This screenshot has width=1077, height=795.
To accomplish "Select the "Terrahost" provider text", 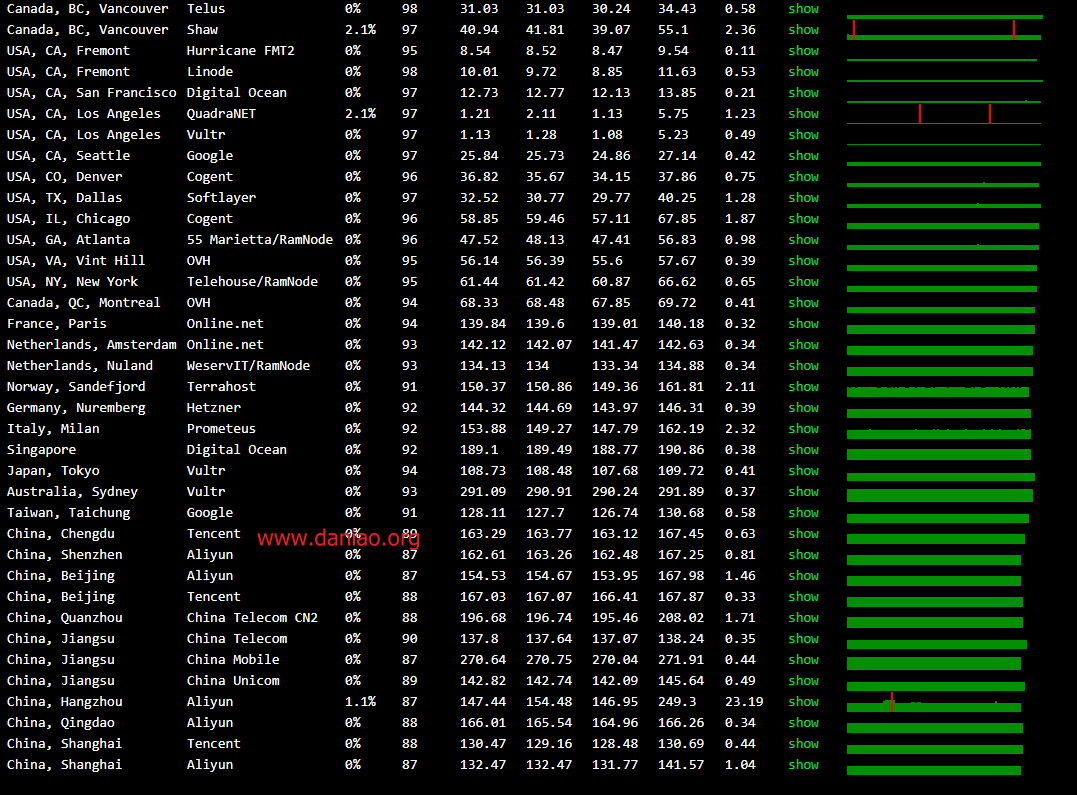I will pos(221,387).
